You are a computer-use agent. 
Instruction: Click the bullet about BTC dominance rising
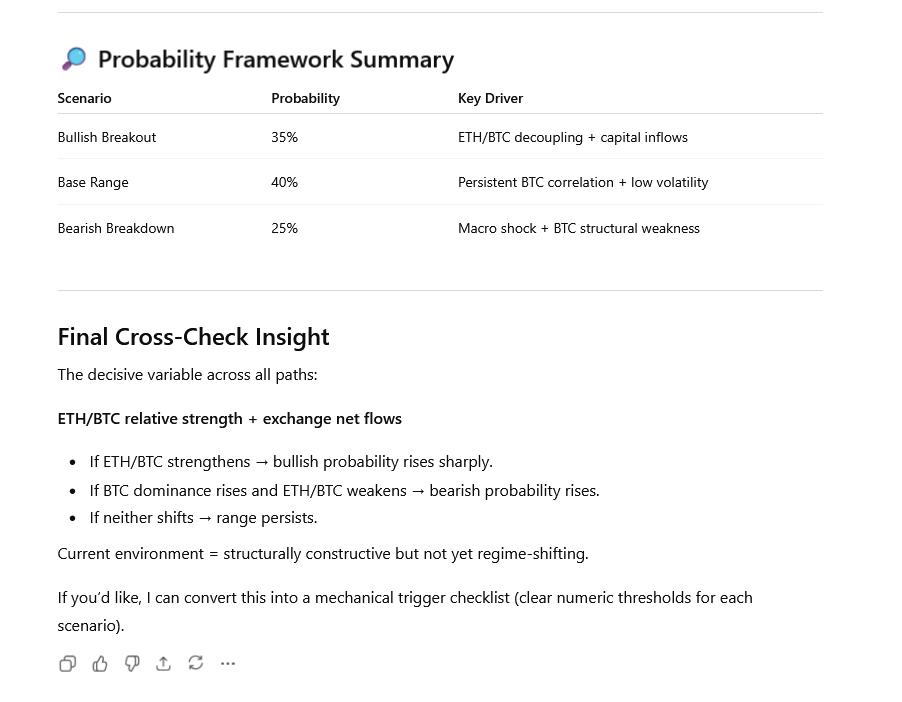pos(344,490)
